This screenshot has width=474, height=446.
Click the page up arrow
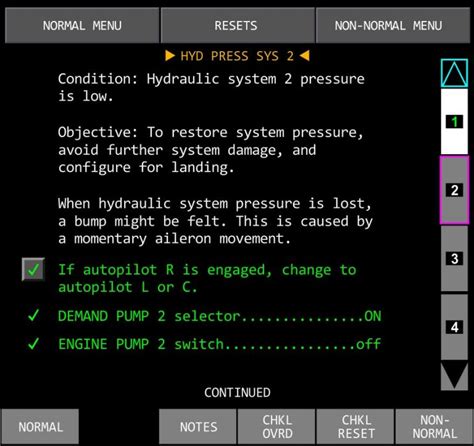(x=454, y=73)
